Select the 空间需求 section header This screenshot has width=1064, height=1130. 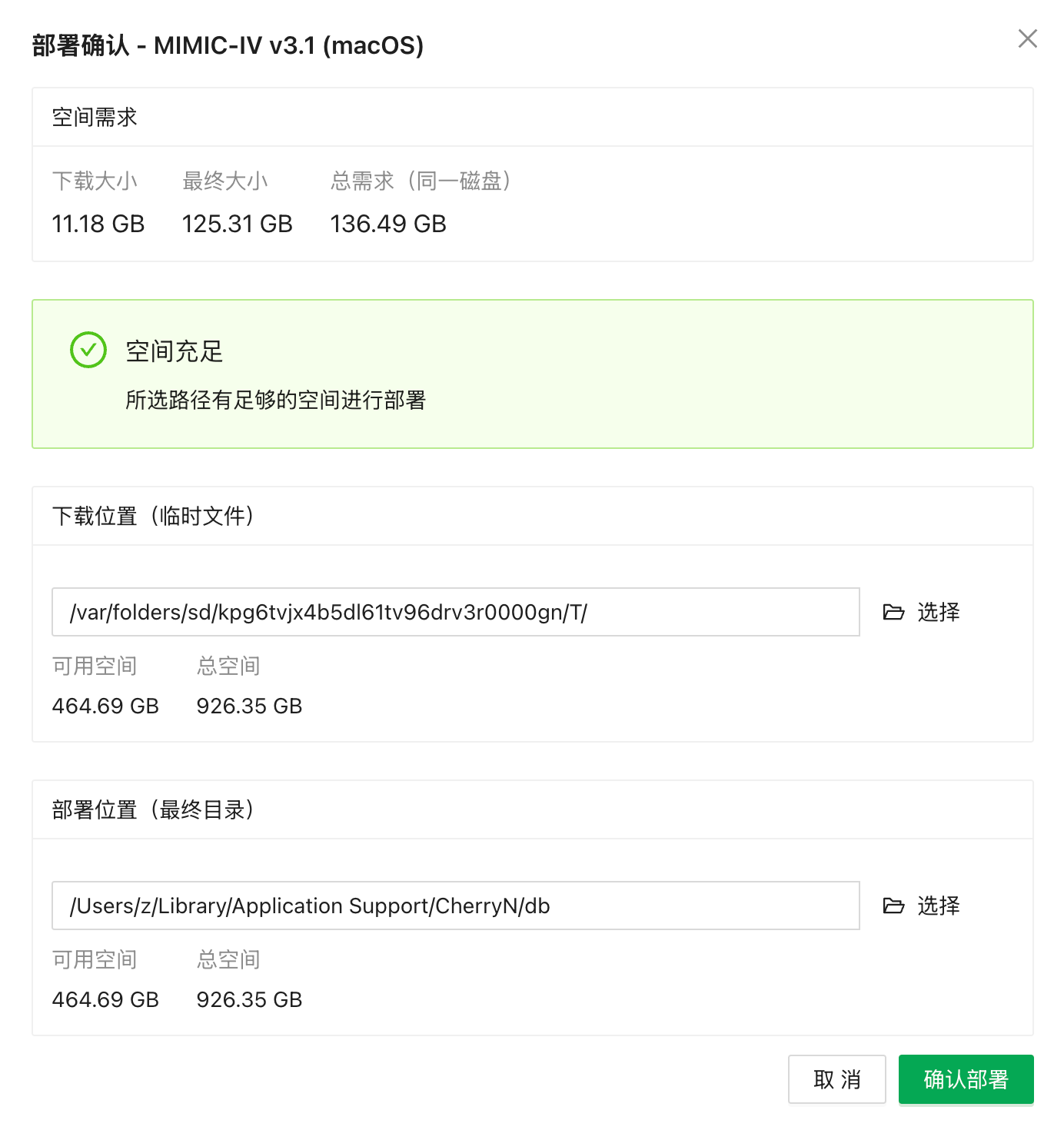click(x=95, y=118)
